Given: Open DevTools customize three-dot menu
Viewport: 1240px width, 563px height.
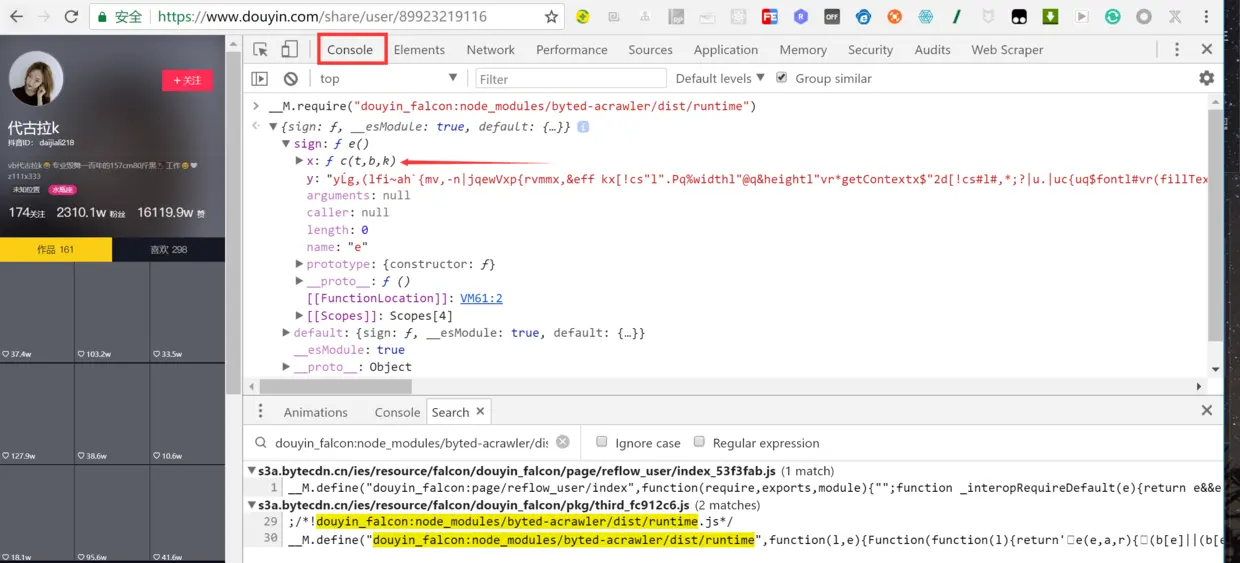Looking at the screenshot, I should click(x=1177, y=49).
